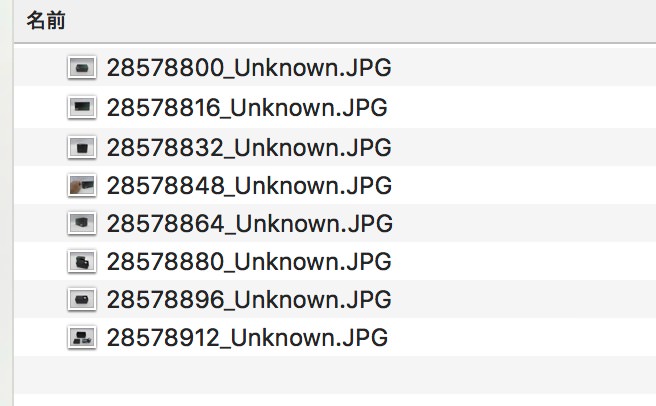The width and height of the screenshot is (656, 406).
Task: Select file name 28578896_Unknown.JPG
Action: point(249,299)
